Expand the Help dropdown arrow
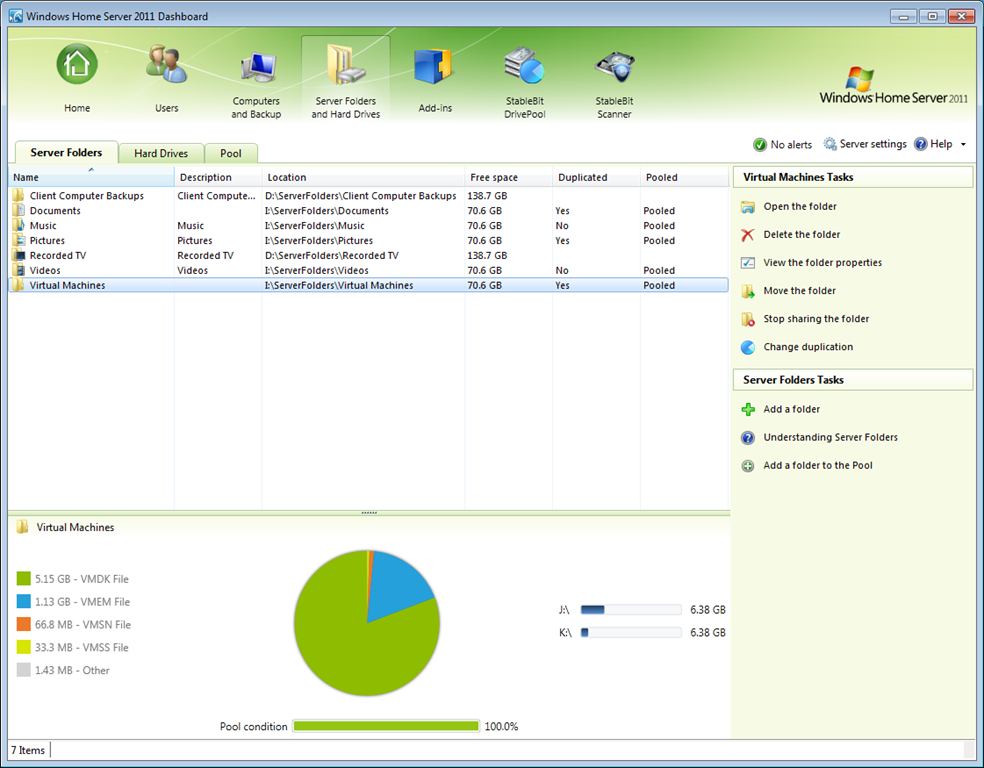The width and height of the screenshot is (984, 768). pos(963,144)
